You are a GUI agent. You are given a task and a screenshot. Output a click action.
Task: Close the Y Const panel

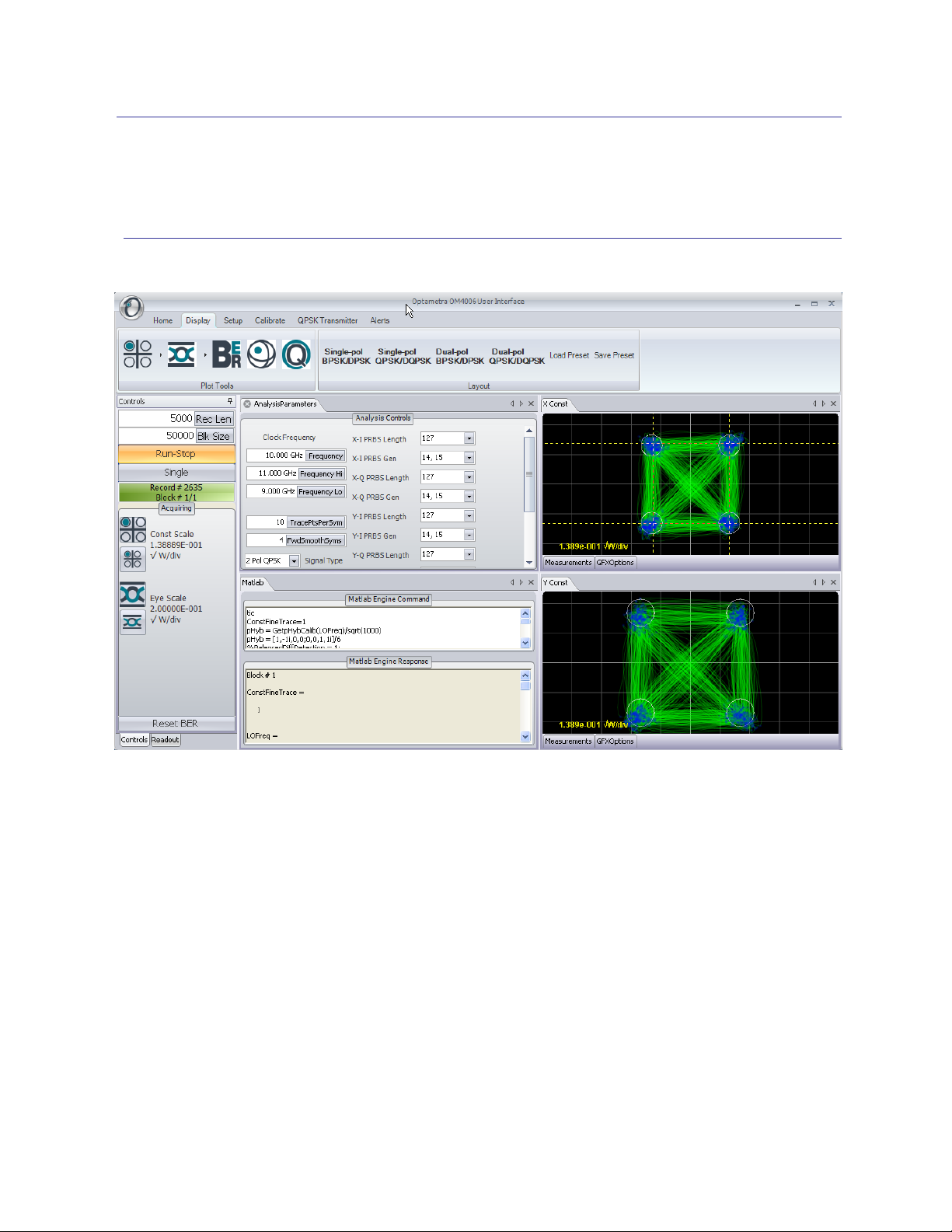pos(834,582)
